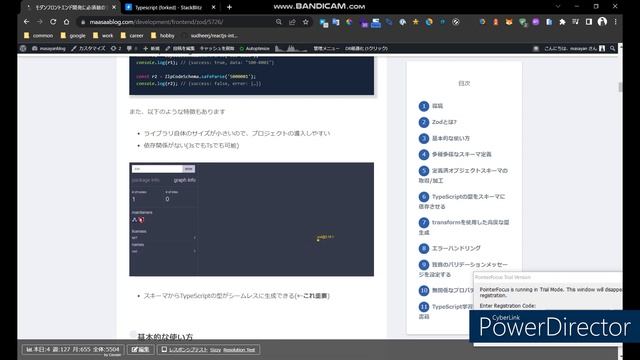
Task: Click キャッシュを削除 in admin bar
Action: tap(217, 48)
